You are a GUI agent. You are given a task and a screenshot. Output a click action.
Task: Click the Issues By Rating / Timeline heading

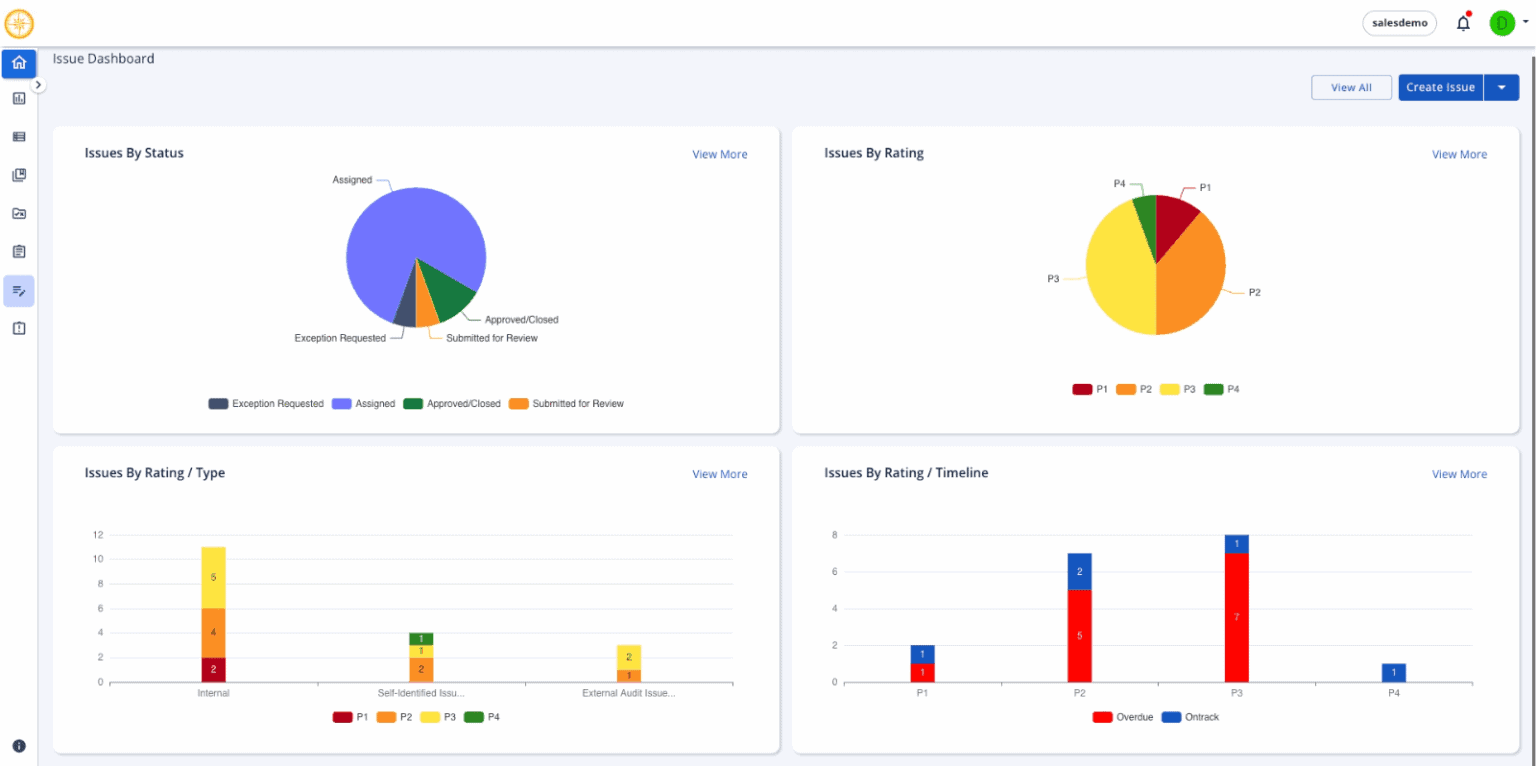(906, 473)
